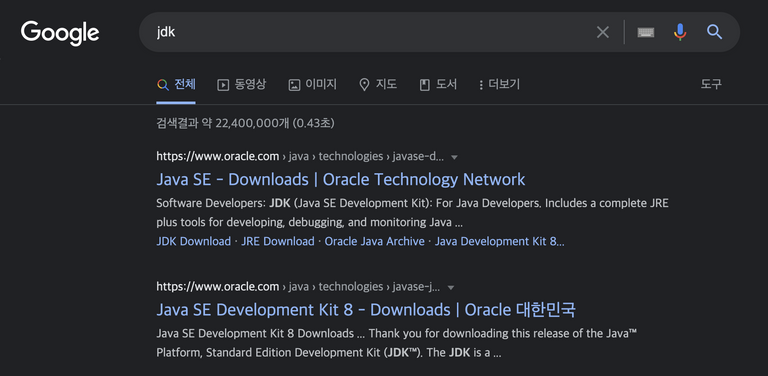768x376 pixels.
Task: Open Java SE Development Kit 8 - Downloads result
Action: tap(366, 309)
